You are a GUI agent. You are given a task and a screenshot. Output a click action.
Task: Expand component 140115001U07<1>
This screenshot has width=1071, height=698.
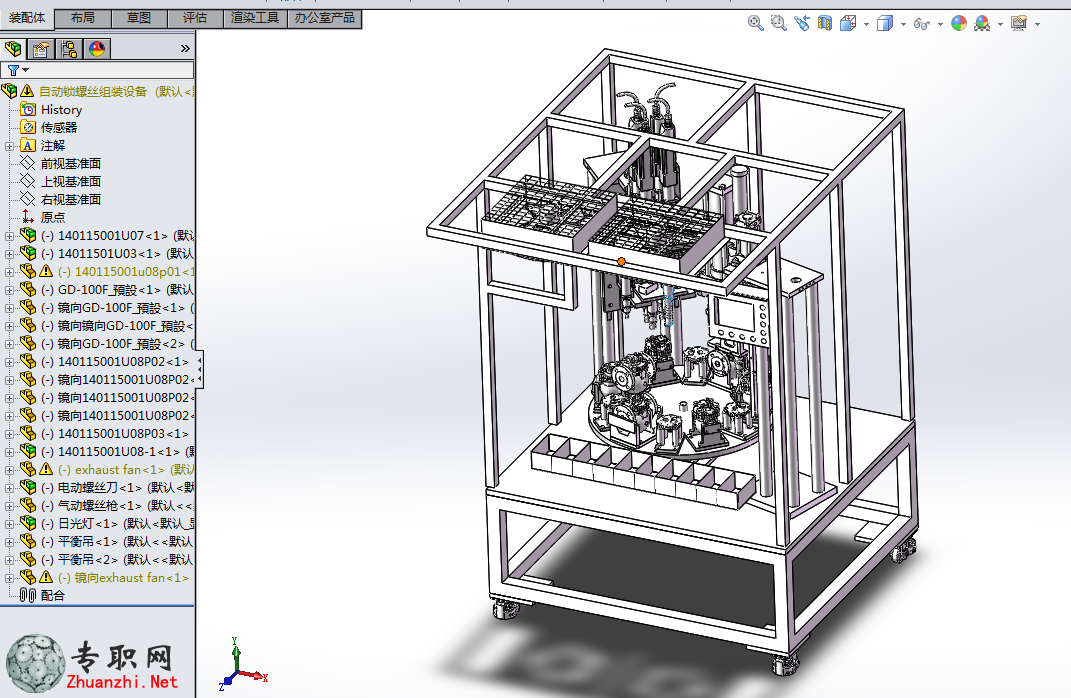[x=9, y=236]
